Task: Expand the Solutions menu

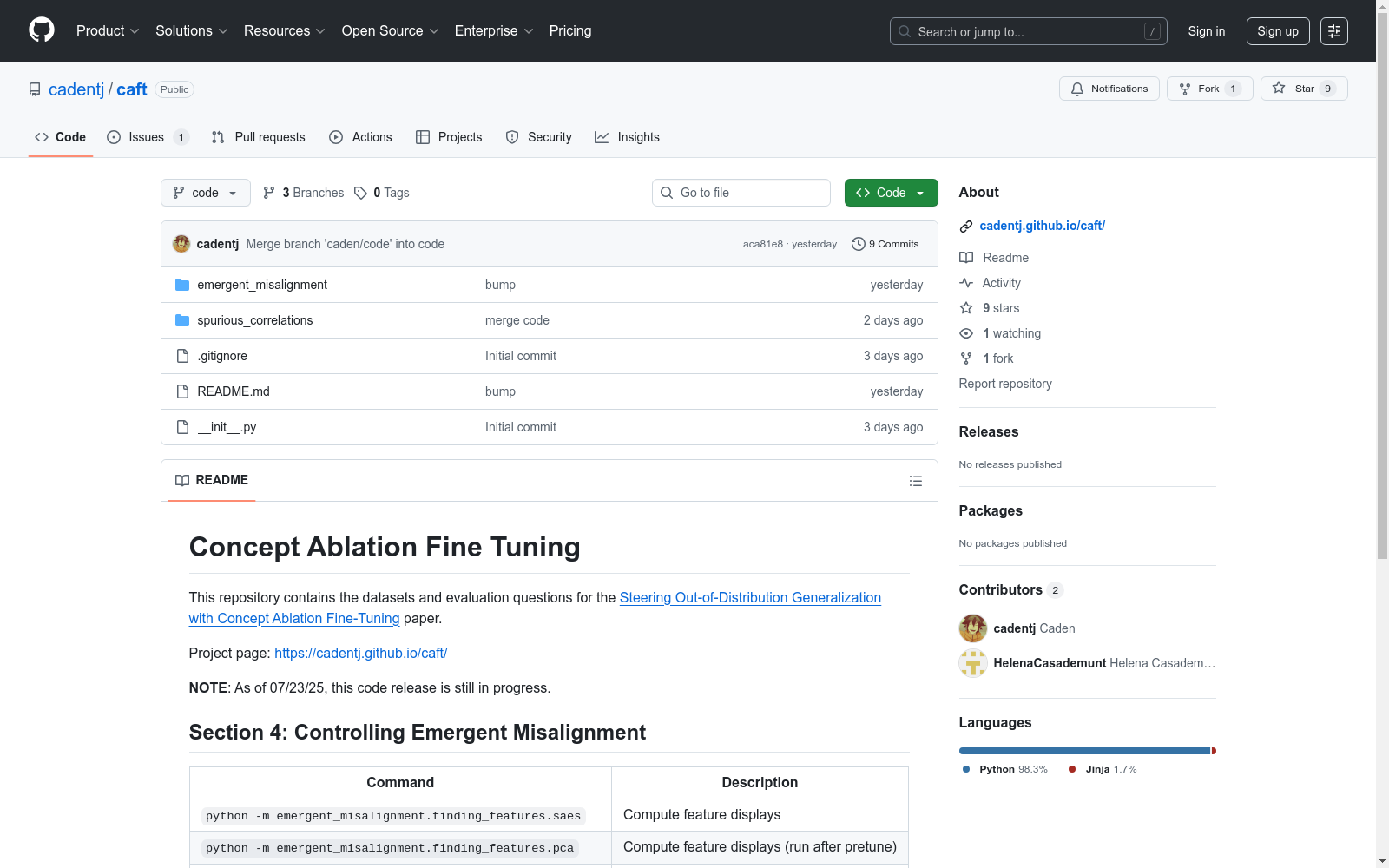Action: pos(192,31)
